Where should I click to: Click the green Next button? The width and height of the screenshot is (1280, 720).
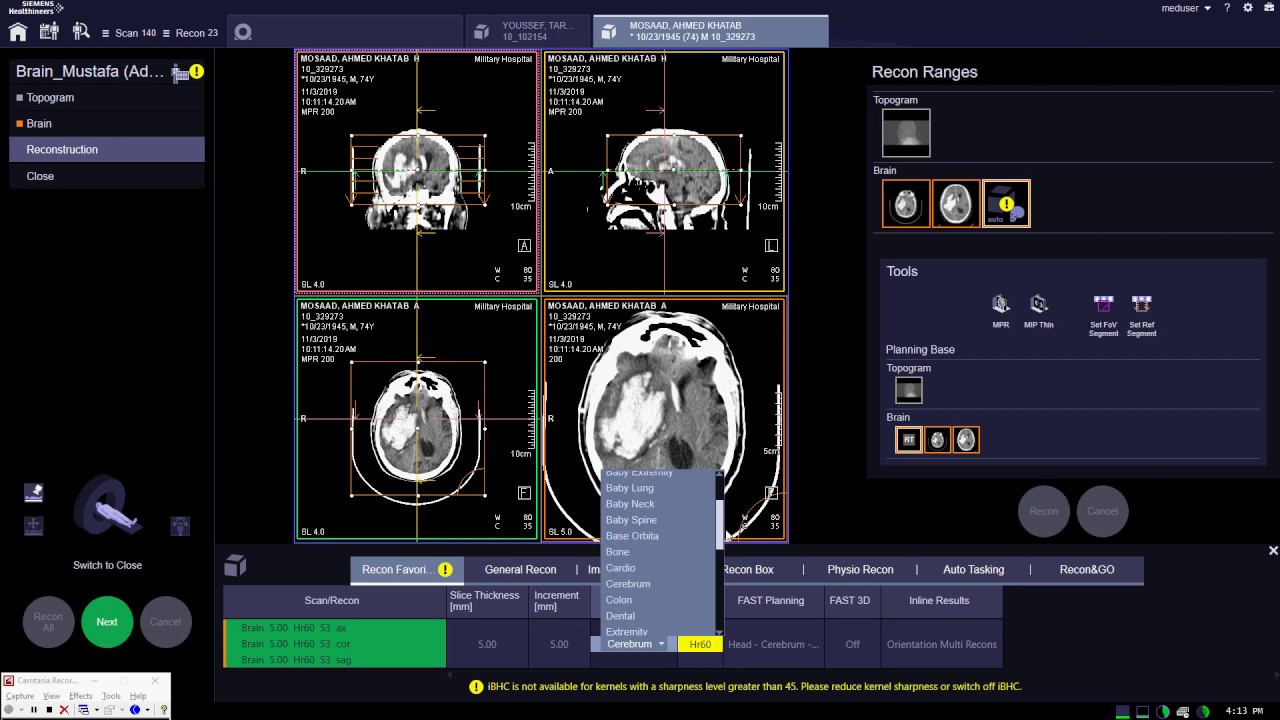click(107, 622)
